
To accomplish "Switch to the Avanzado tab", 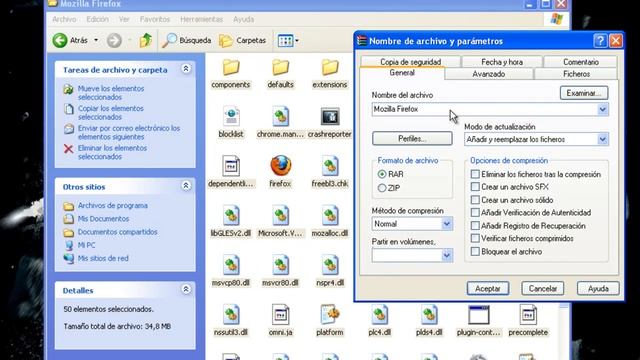I will [489, 74].
